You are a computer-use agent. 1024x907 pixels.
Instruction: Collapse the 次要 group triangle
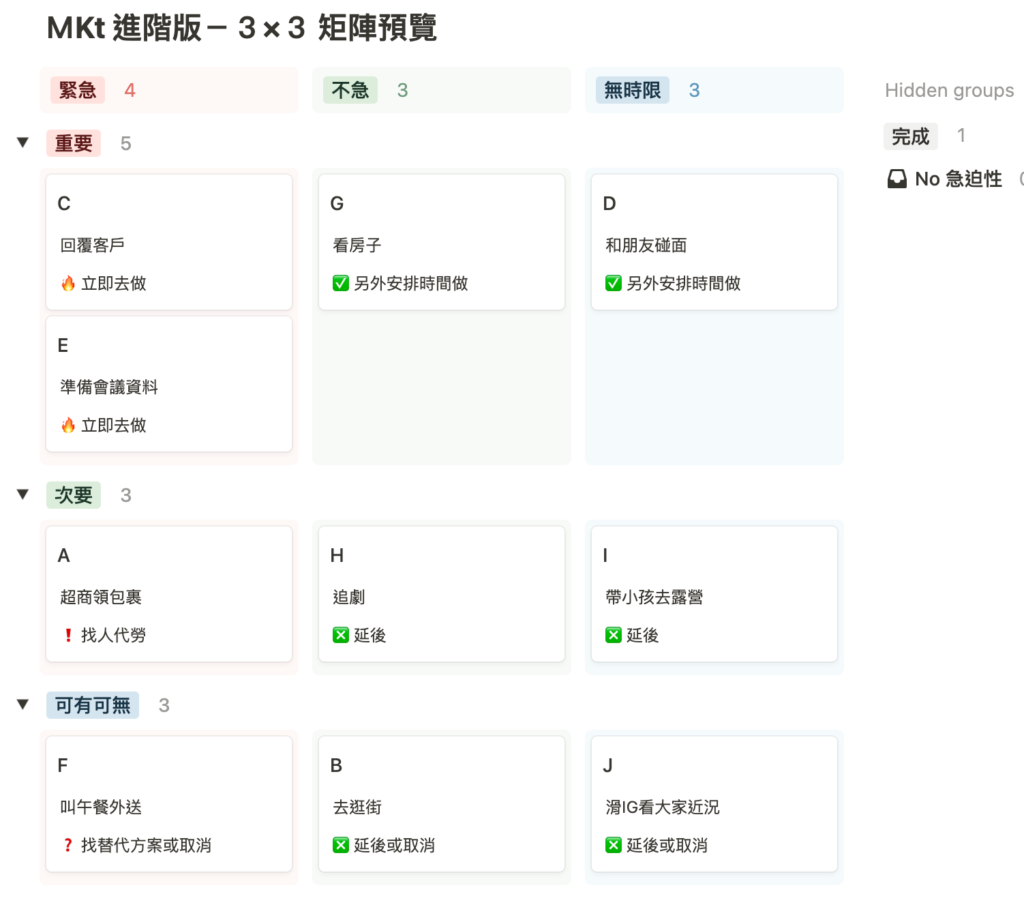click(23, 494)
